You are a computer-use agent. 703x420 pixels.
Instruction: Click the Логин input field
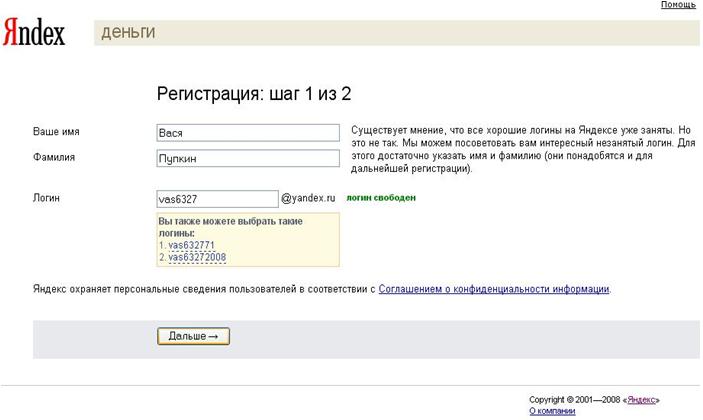pyautogui.click(x=217, y=199)
